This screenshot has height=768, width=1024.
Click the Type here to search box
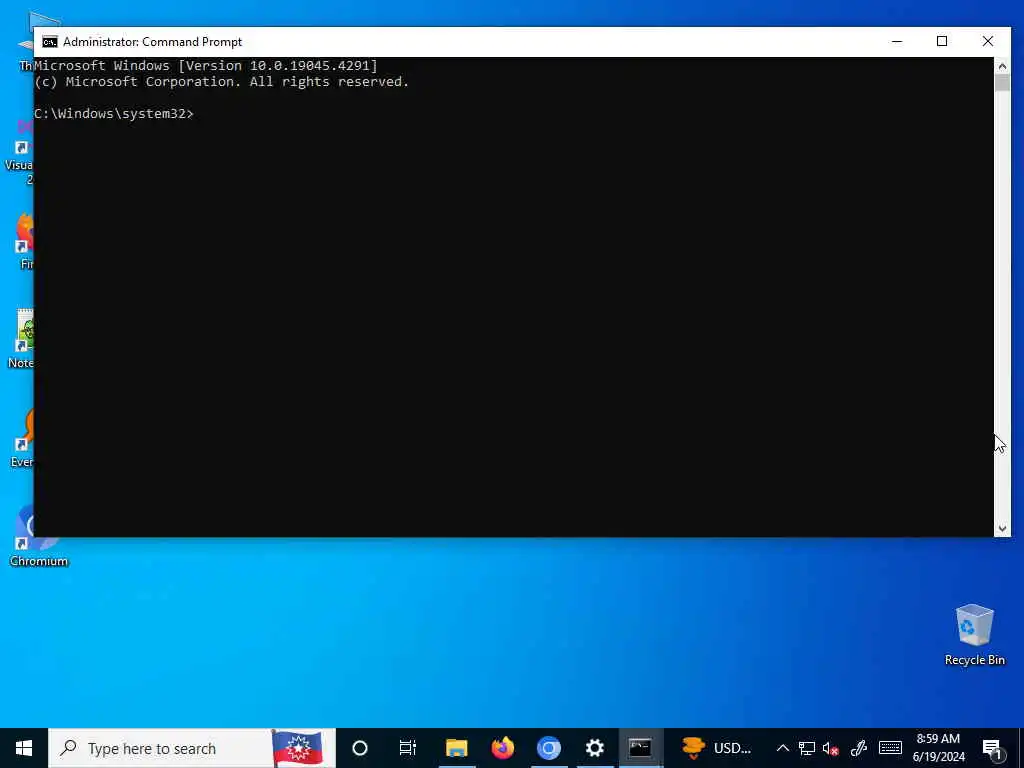(192, 748)
